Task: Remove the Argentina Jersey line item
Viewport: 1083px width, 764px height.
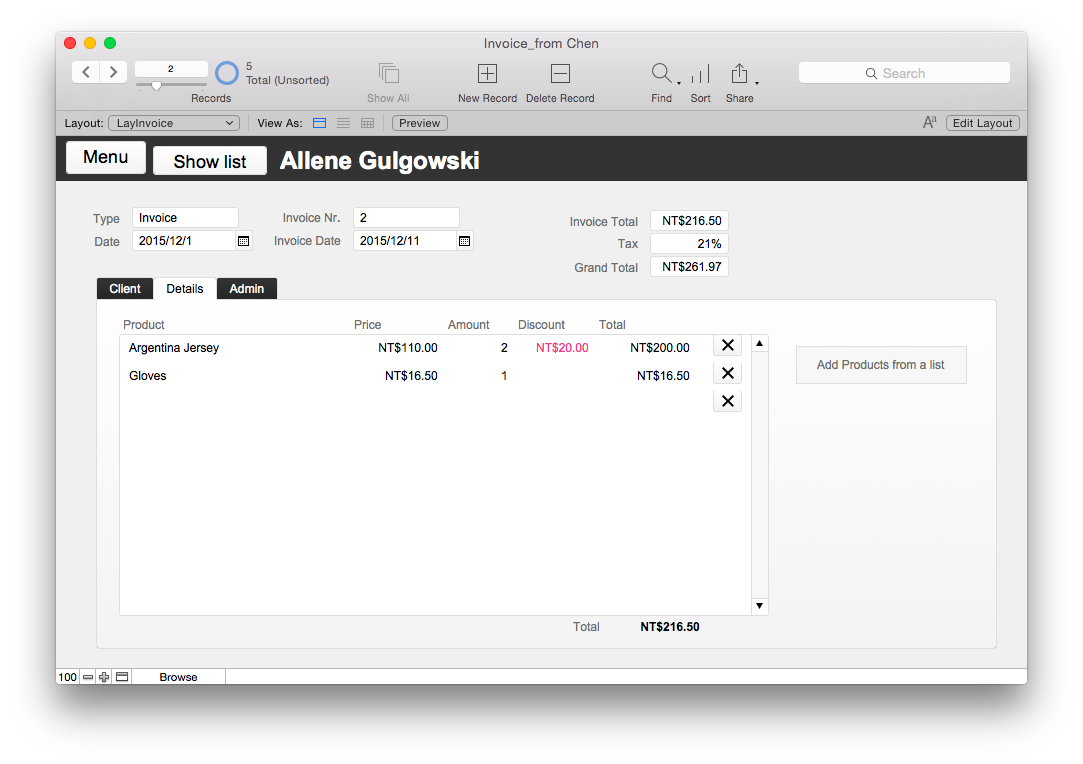Action: 727,345
